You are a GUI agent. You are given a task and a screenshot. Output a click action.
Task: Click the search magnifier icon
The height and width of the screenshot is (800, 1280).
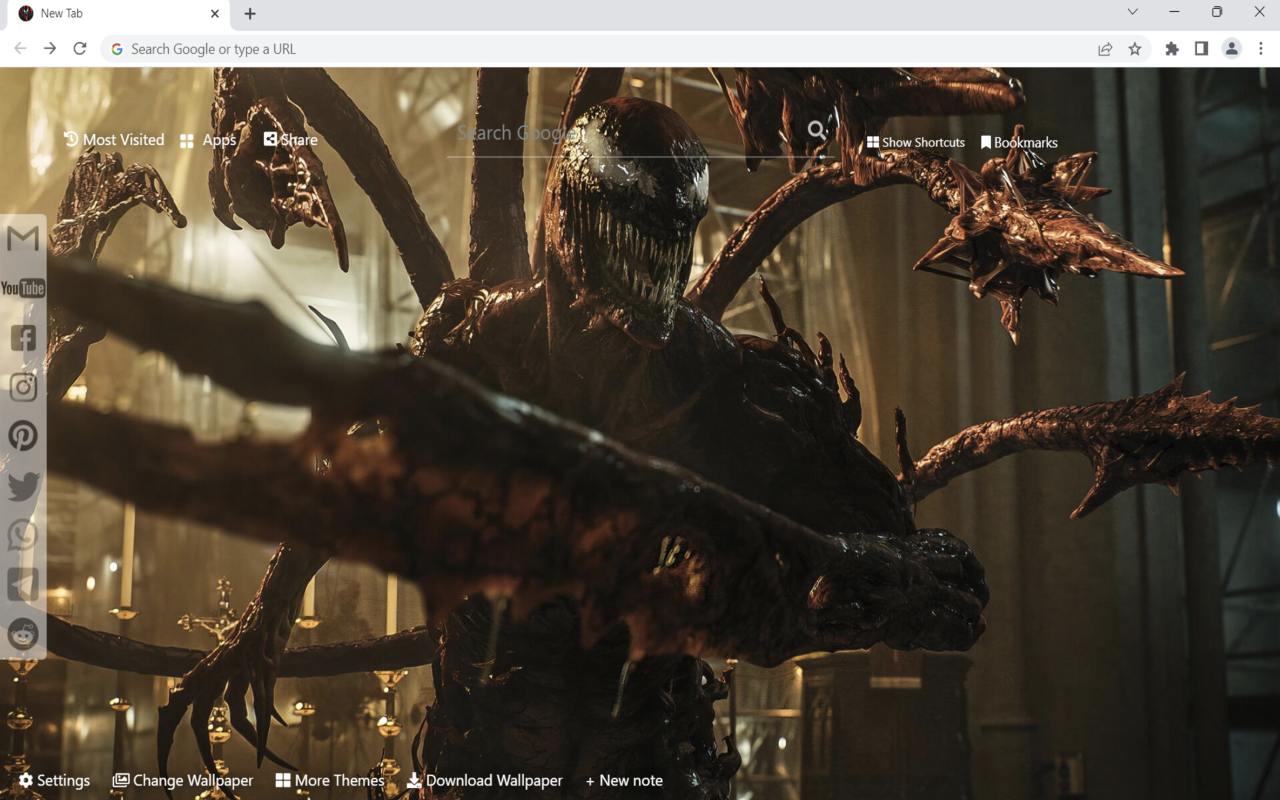click(x=817, y=130)
